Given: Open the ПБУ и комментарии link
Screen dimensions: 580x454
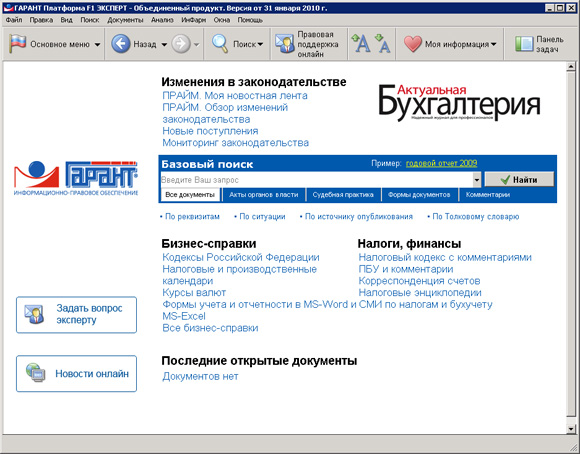Looking at the screenshot, I should [x=406, y=269].
